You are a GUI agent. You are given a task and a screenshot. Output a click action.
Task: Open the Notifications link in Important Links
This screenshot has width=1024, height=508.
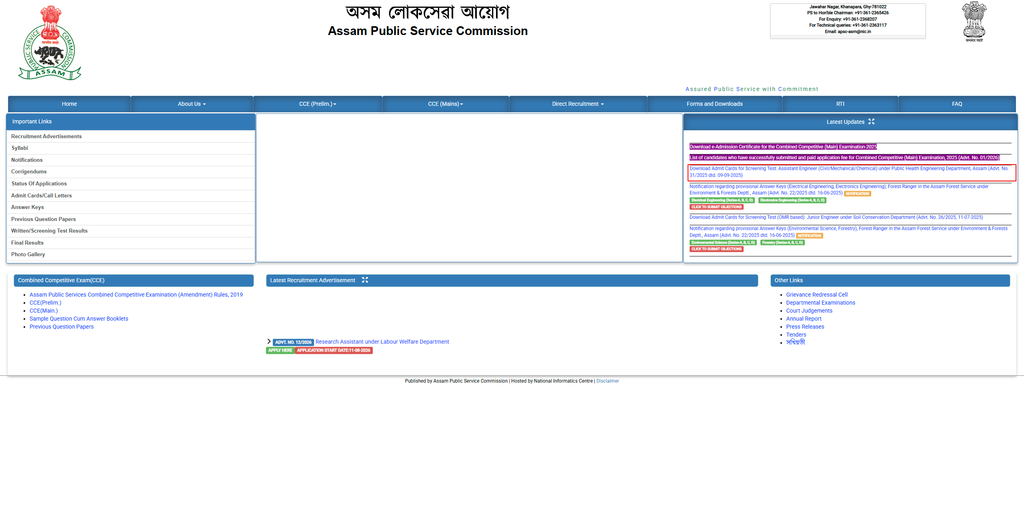pyautogui.click(x=27, y=160)
